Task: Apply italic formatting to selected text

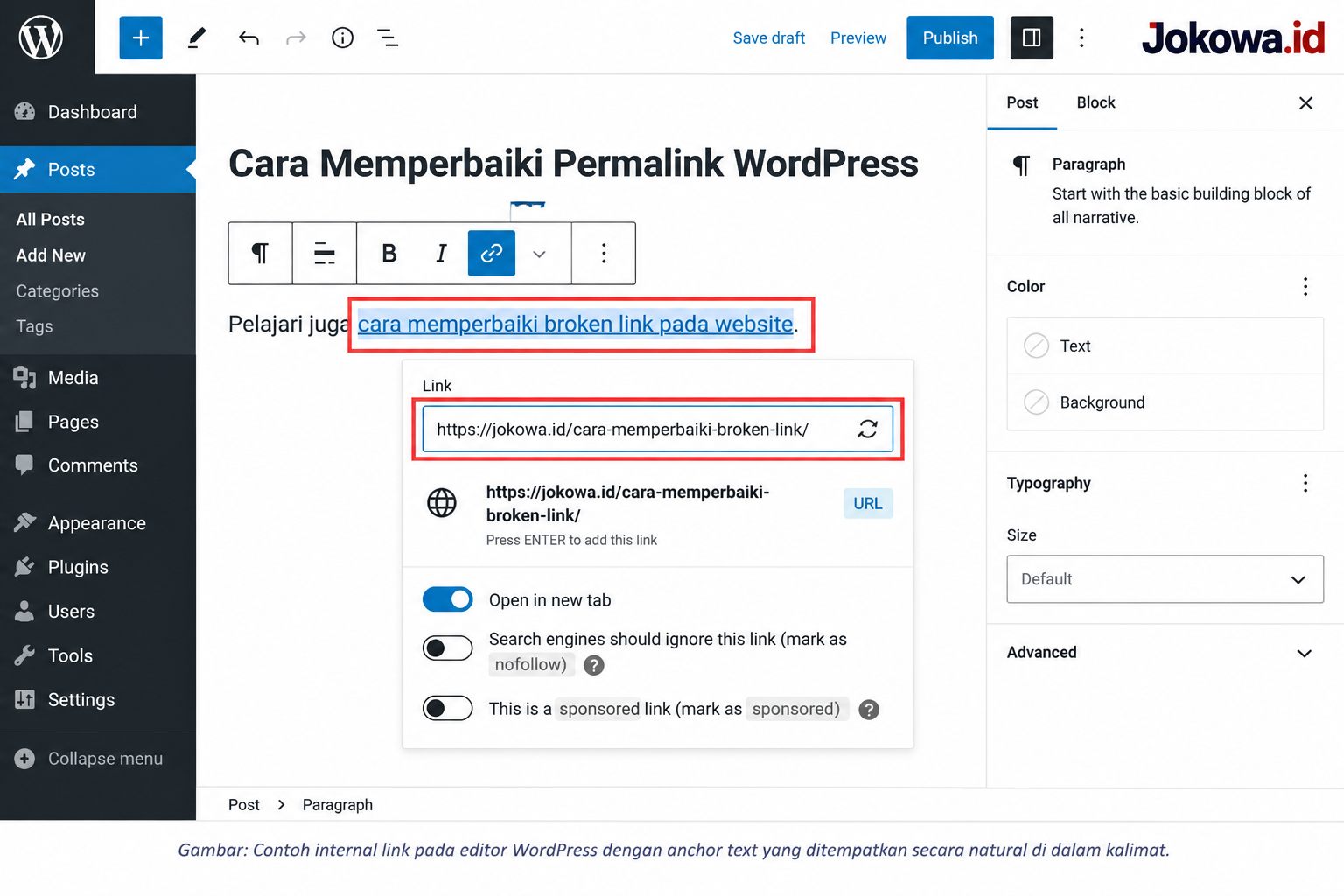Action: point(441,254)
